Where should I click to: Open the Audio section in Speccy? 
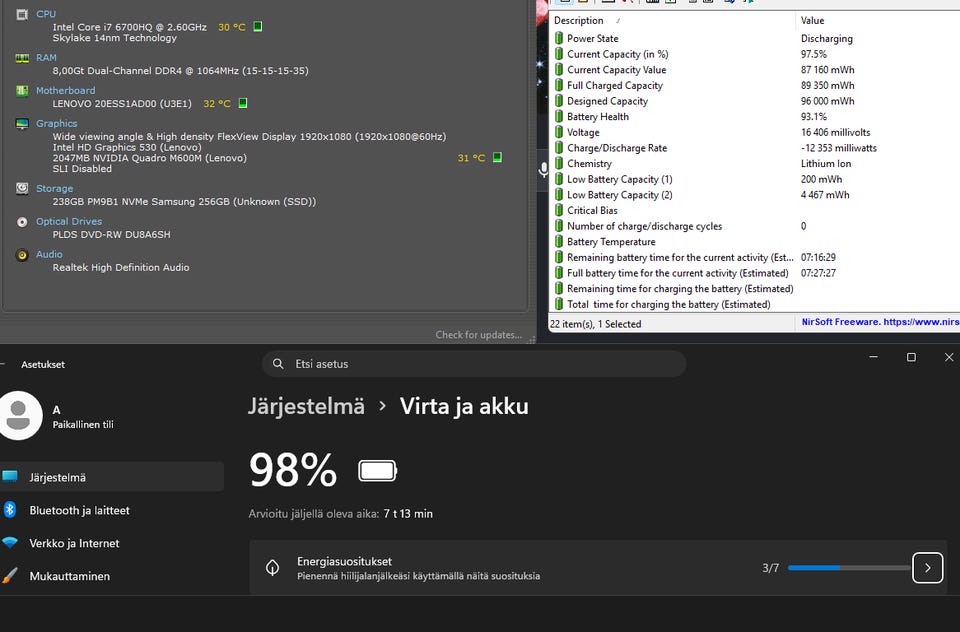[49, 254]
